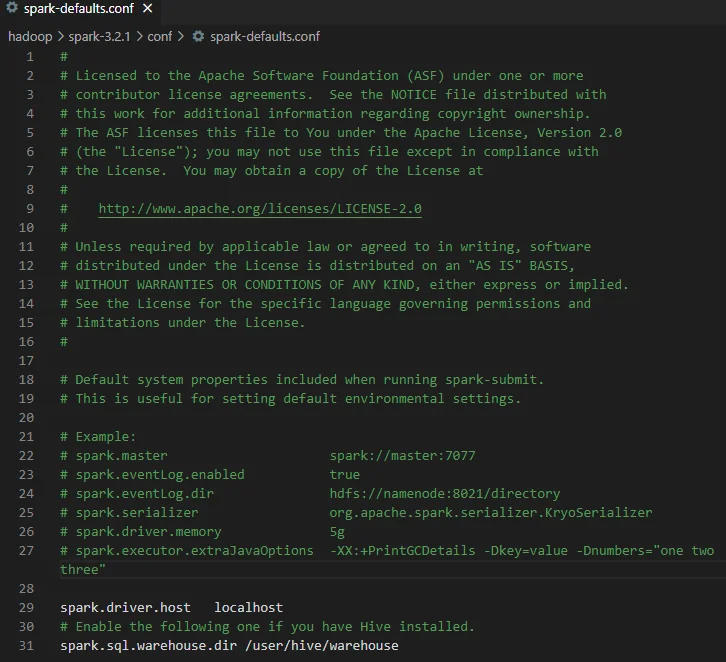
Task: Click the gear icon in the spark-defaults.conf tab
Action: (x=12, y=9)
